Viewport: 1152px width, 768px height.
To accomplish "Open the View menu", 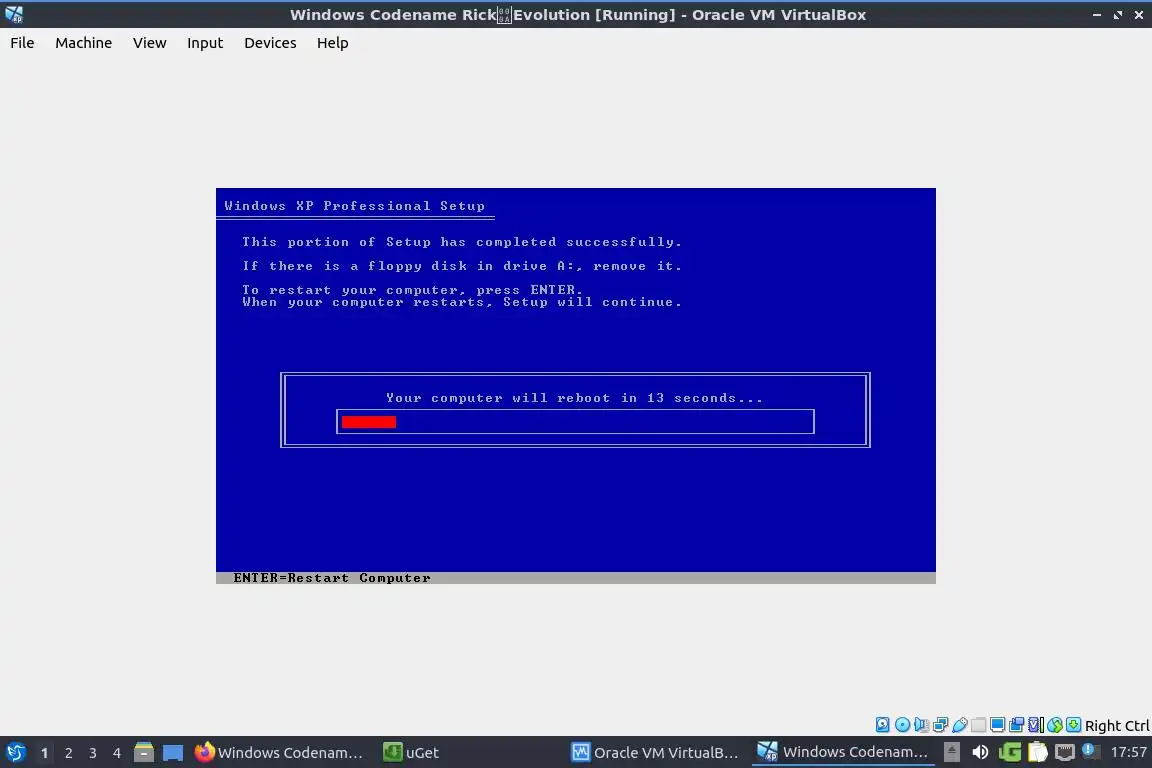I will point(149,43).
